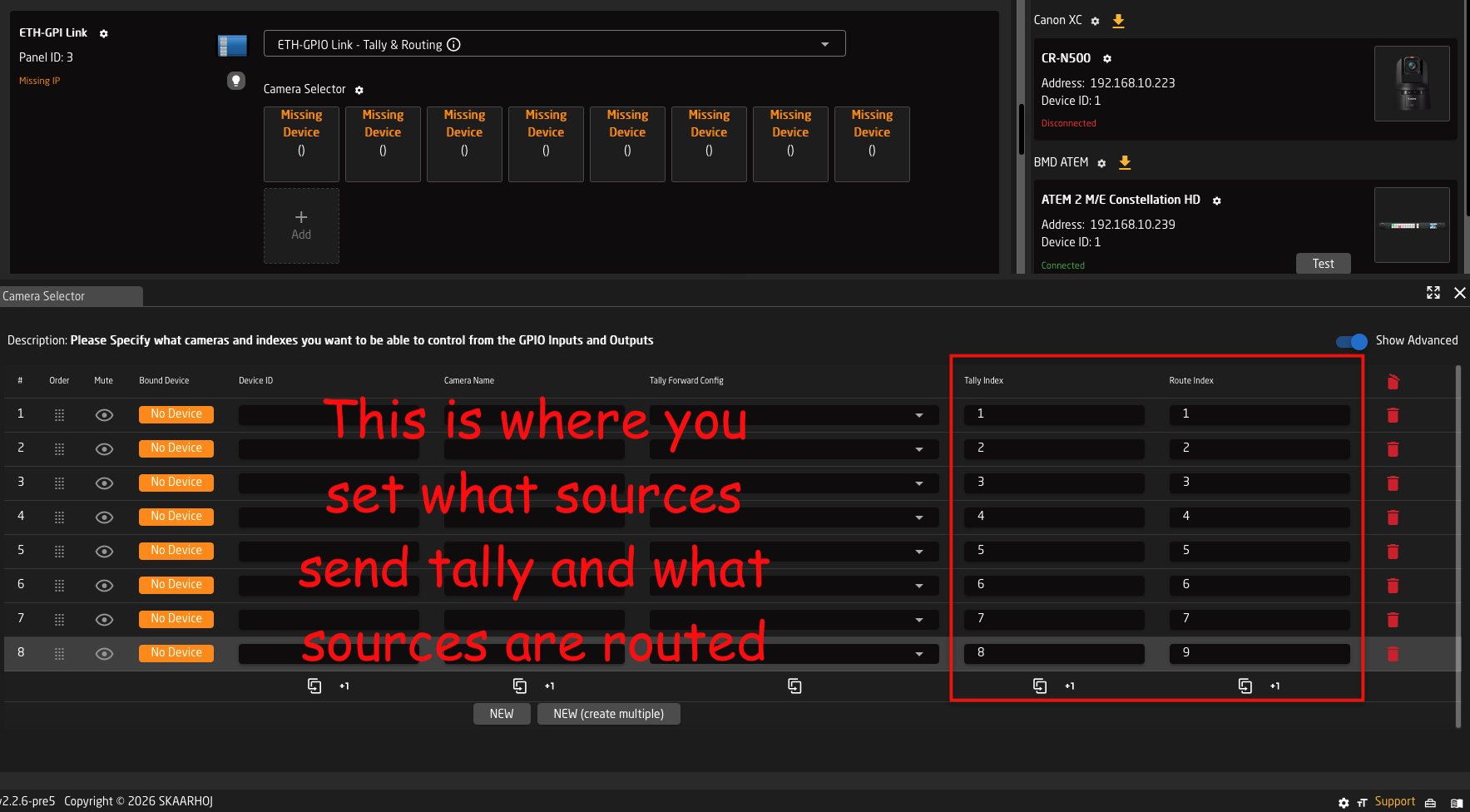Increment Route Index values with +1

click(x=1274, y=686)
